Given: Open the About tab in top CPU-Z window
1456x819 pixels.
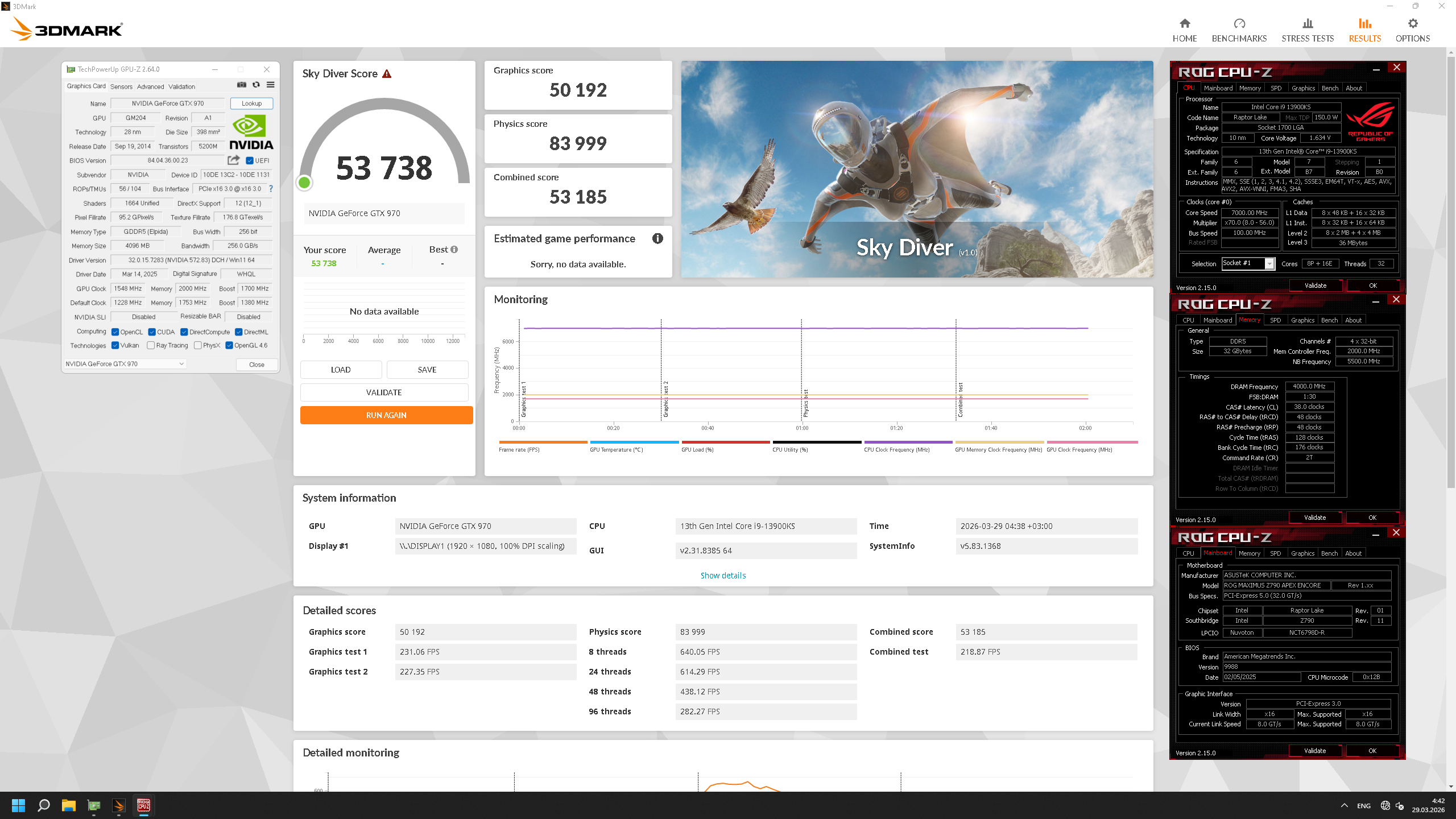Looking at the screenshot, I should tap(1354, 88).
